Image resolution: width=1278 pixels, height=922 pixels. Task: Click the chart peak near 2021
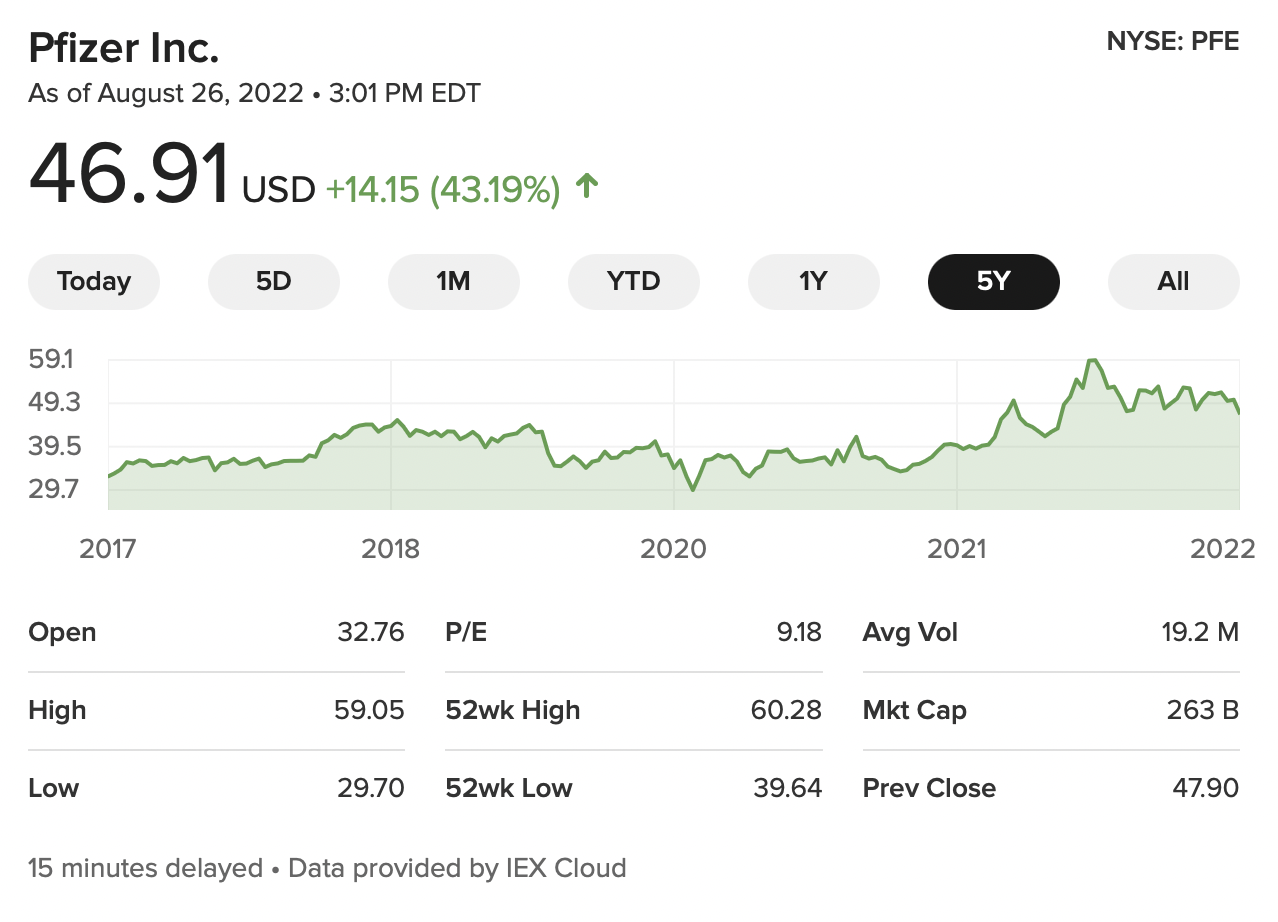click(x=1092, y=361)
